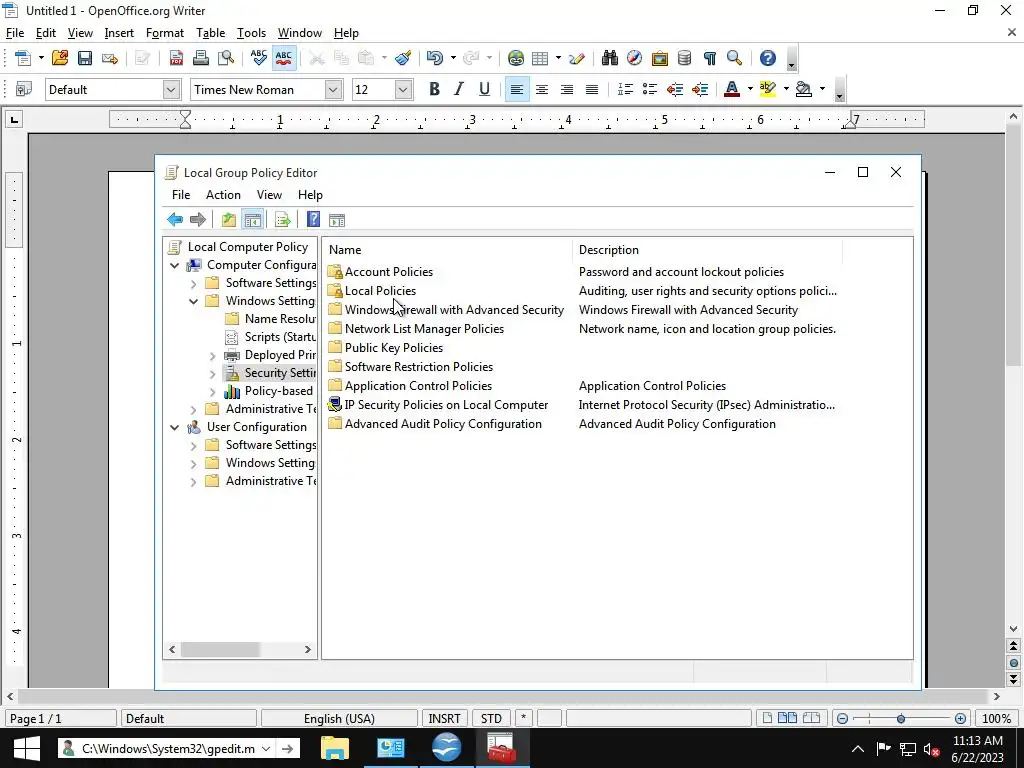Toggle AutoSpellcheck icon
The image size is (1024, 768).
283,58
